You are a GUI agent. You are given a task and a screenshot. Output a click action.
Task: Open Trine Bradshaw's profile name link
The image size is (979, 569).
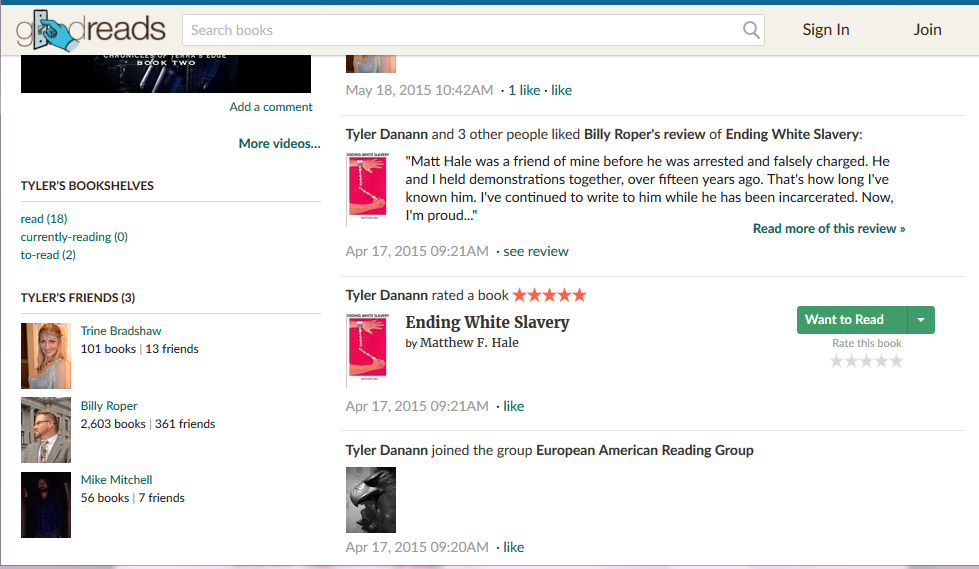point(121,331)
